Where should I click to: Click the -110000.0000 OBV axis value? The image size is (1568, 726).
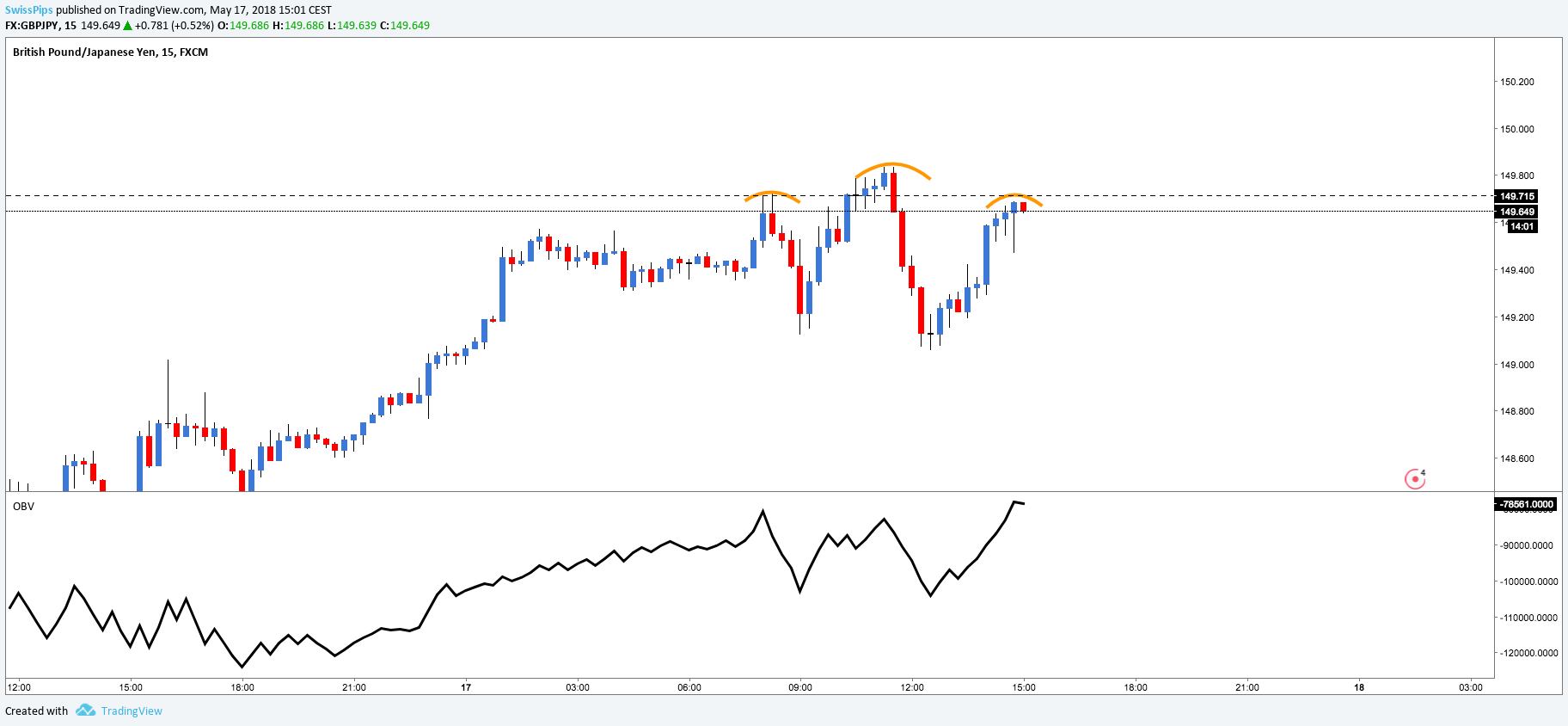[1529, 618]
